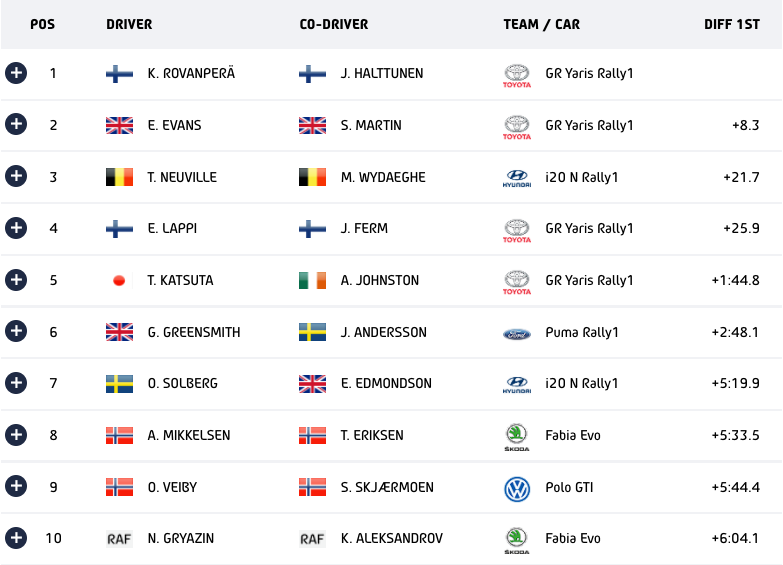This screenshot has width=783, height=565.
Task: Expand the row for K. Rovanperä
Action: tap(15, 73)
